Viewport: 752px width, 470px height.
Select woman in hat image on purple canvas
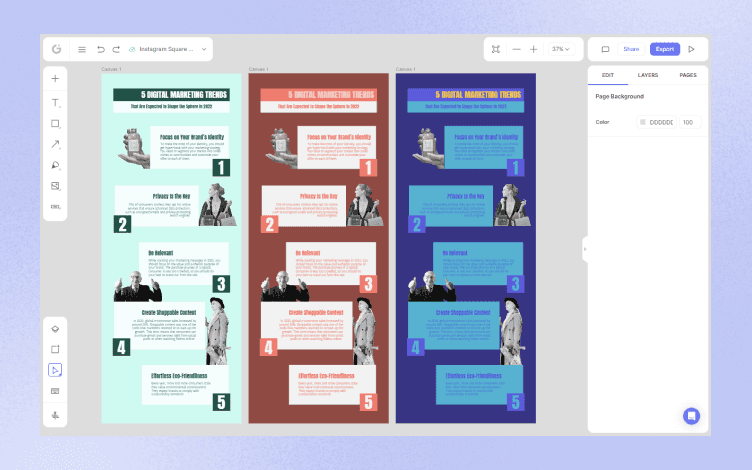point(512,331)
